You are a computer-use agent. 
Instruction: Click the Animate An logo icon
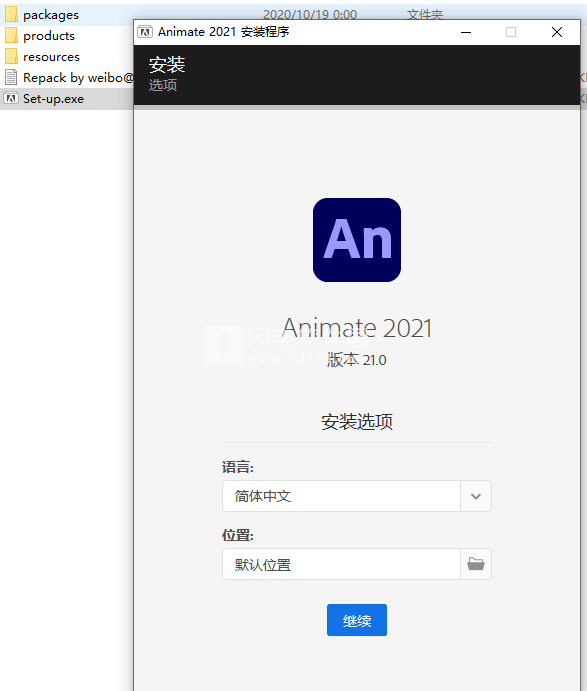tap(357, 240)
